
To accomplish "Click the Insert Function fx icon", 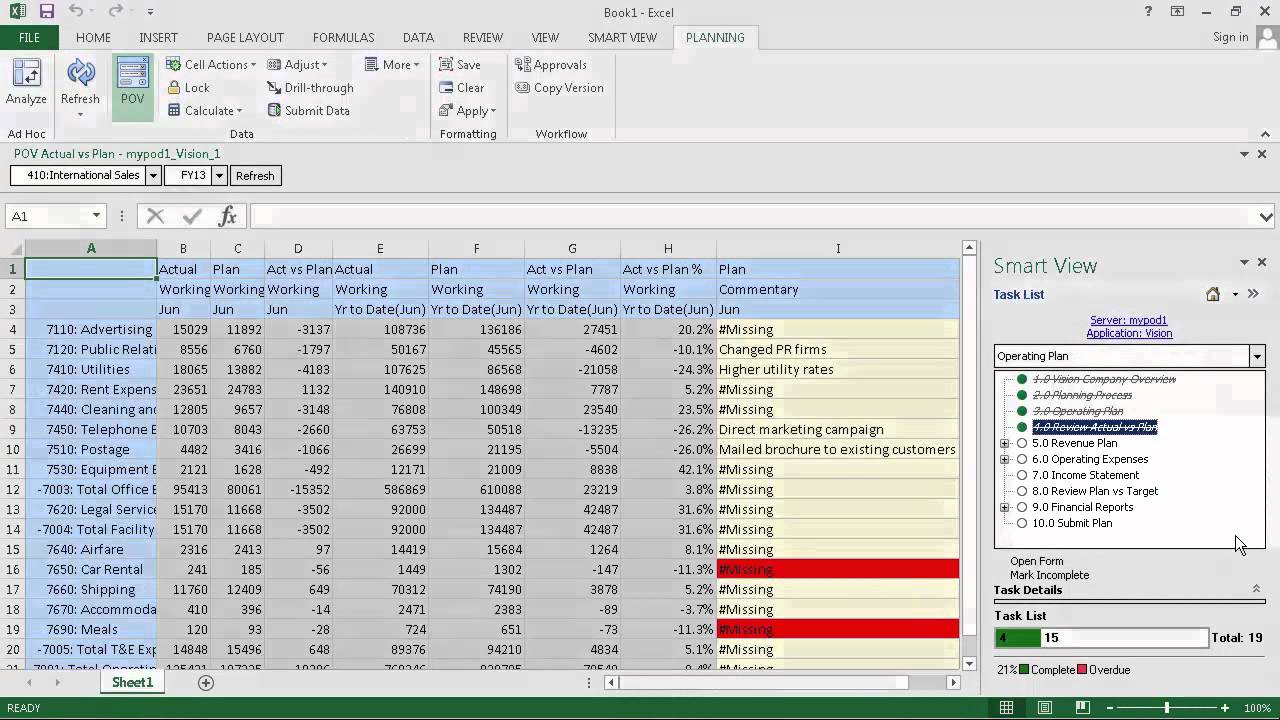I will (228, 216).
